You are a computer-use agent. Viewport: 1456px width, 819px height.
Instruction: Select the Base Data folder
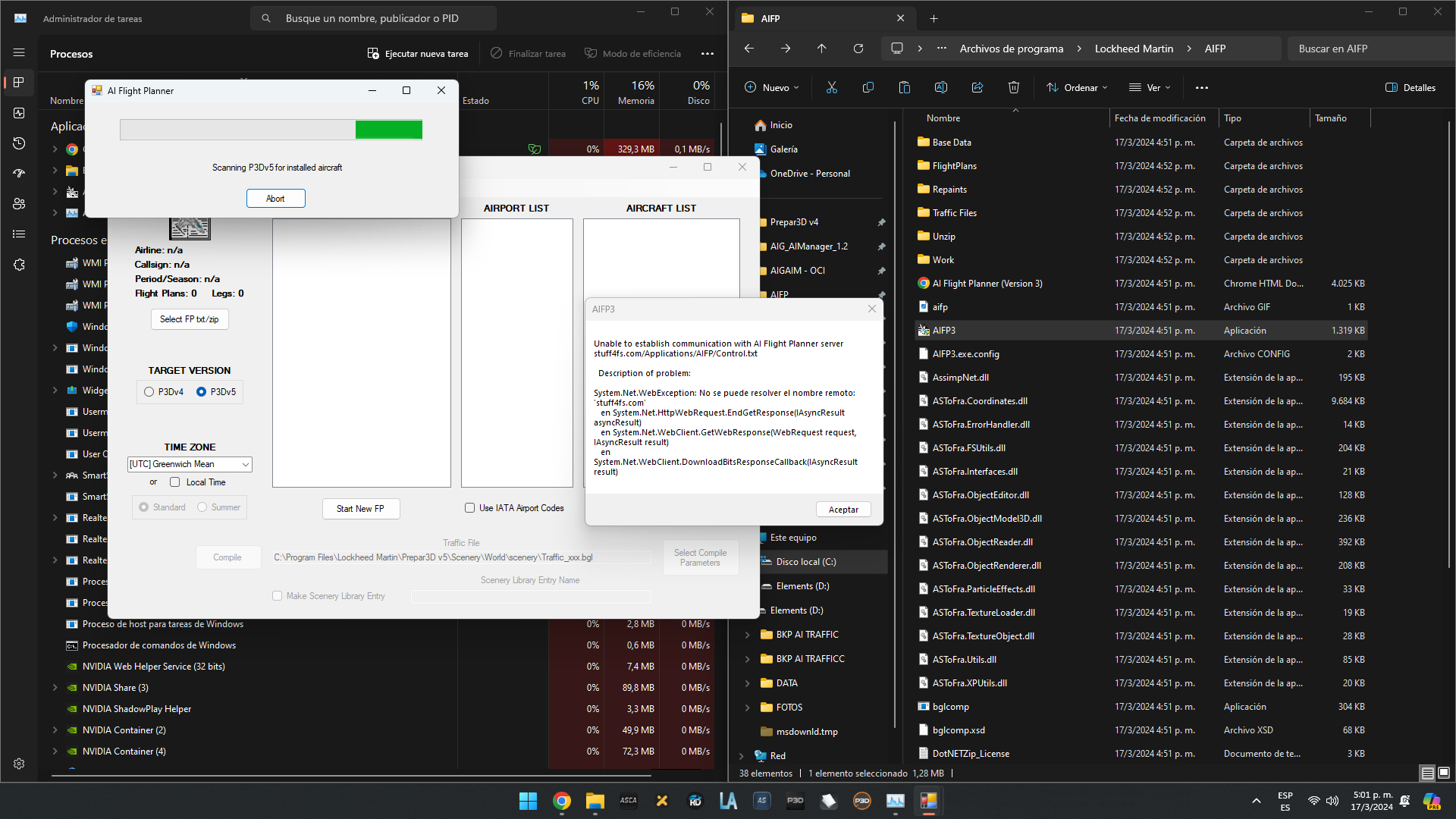coord(1141,143)
